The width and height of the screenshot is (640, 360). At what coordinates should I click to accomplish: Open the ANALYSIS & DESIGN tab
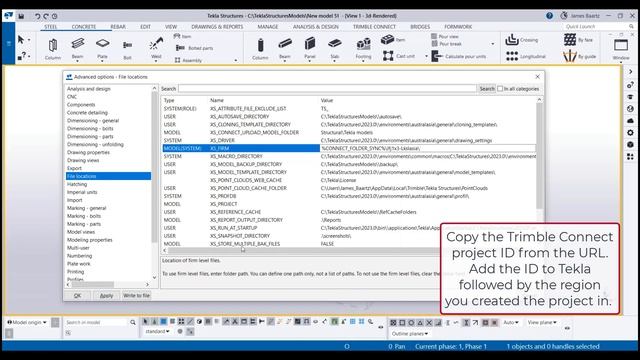pyautogui.click(x=316, y=27)
